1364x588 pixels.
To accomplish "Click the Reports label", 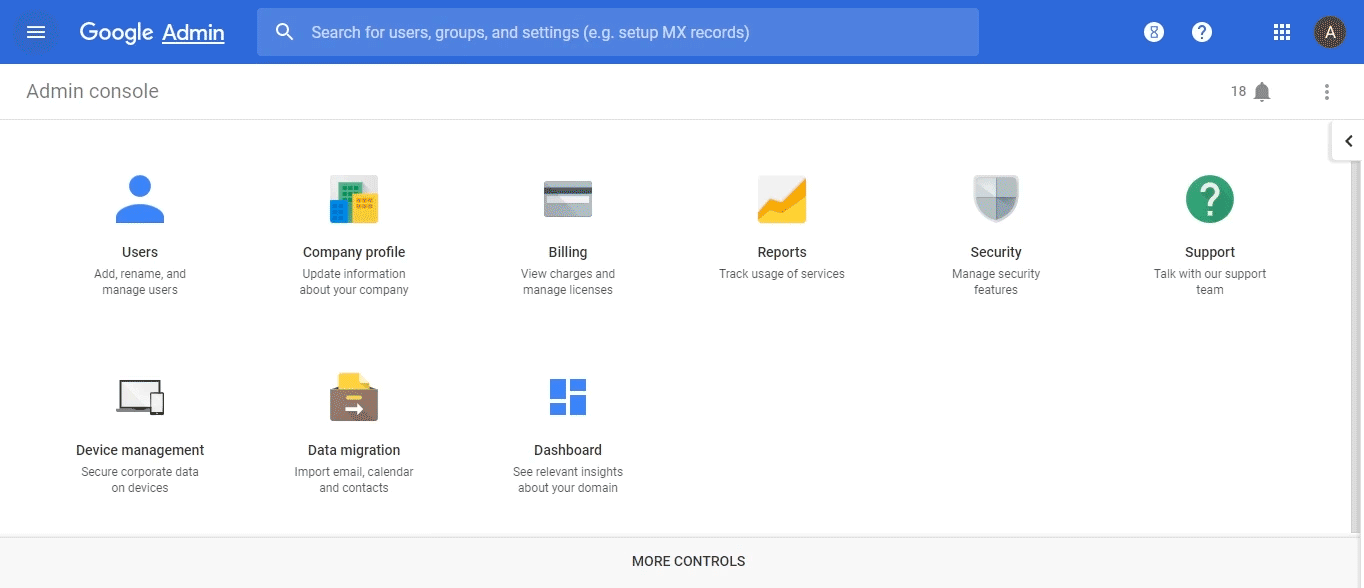I will [x=782, y=252].
